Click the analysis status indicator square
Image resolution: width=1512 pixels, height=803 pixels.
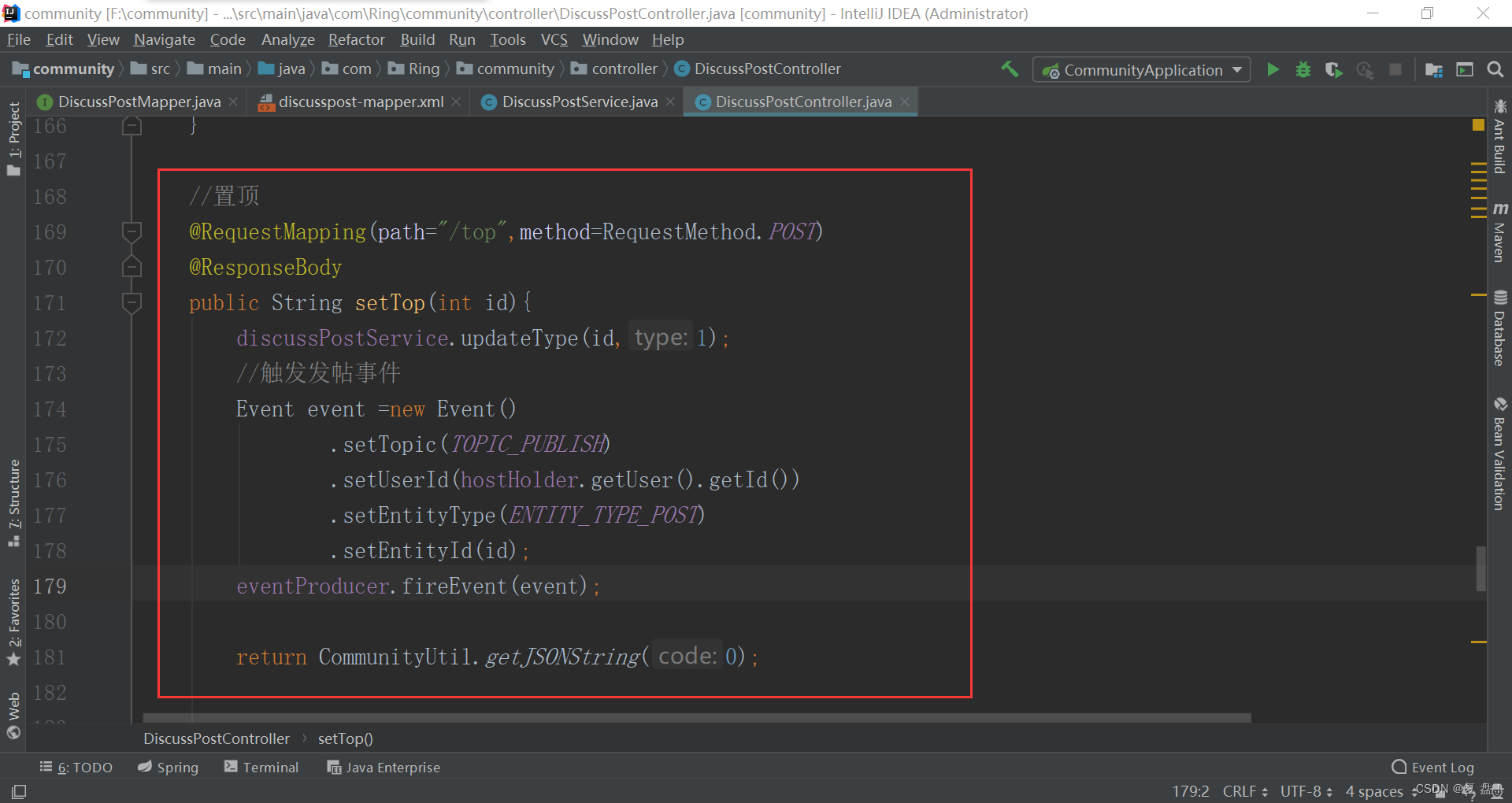point(1478,125)
